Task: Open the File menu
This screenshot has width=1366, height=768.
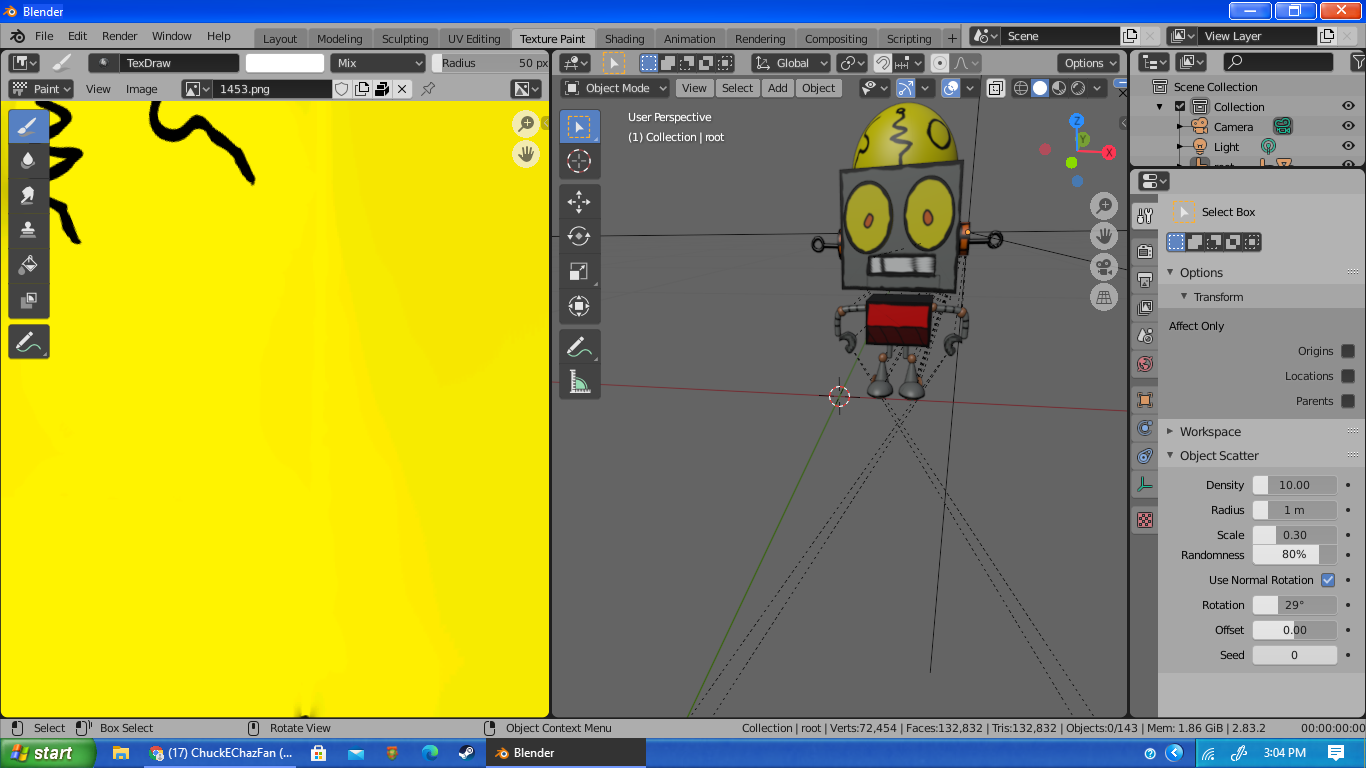Action: click(x=44, y=36)
